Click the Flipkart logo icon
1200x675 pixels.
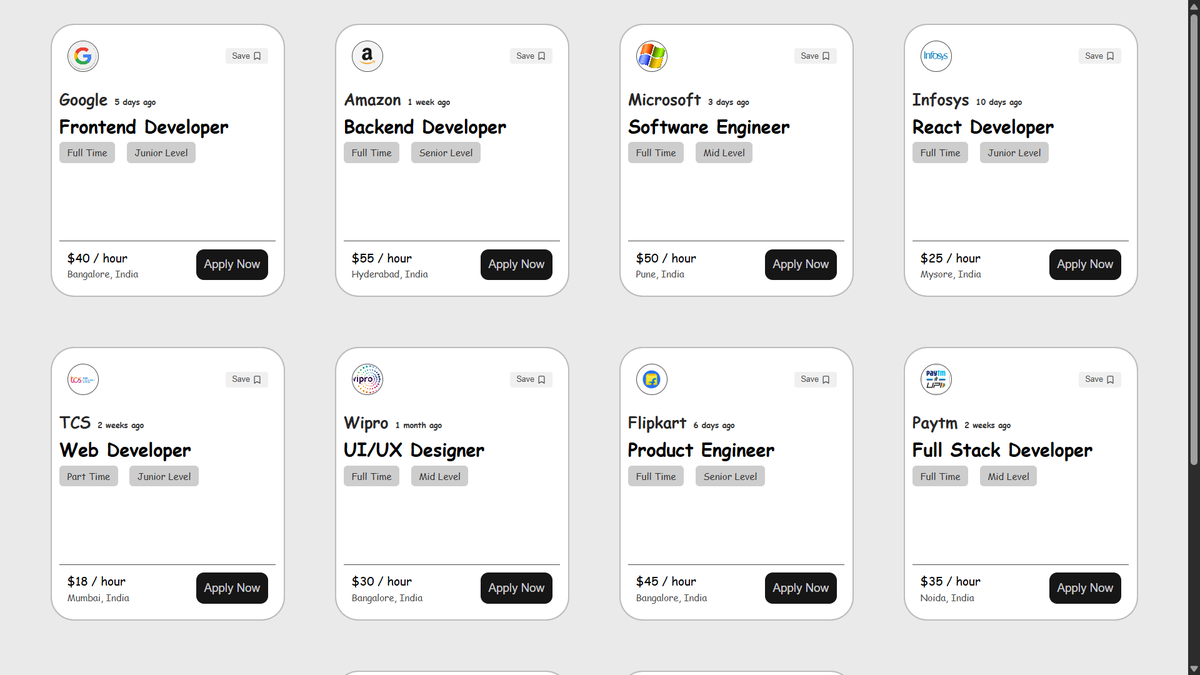click(x=652, y=379)
